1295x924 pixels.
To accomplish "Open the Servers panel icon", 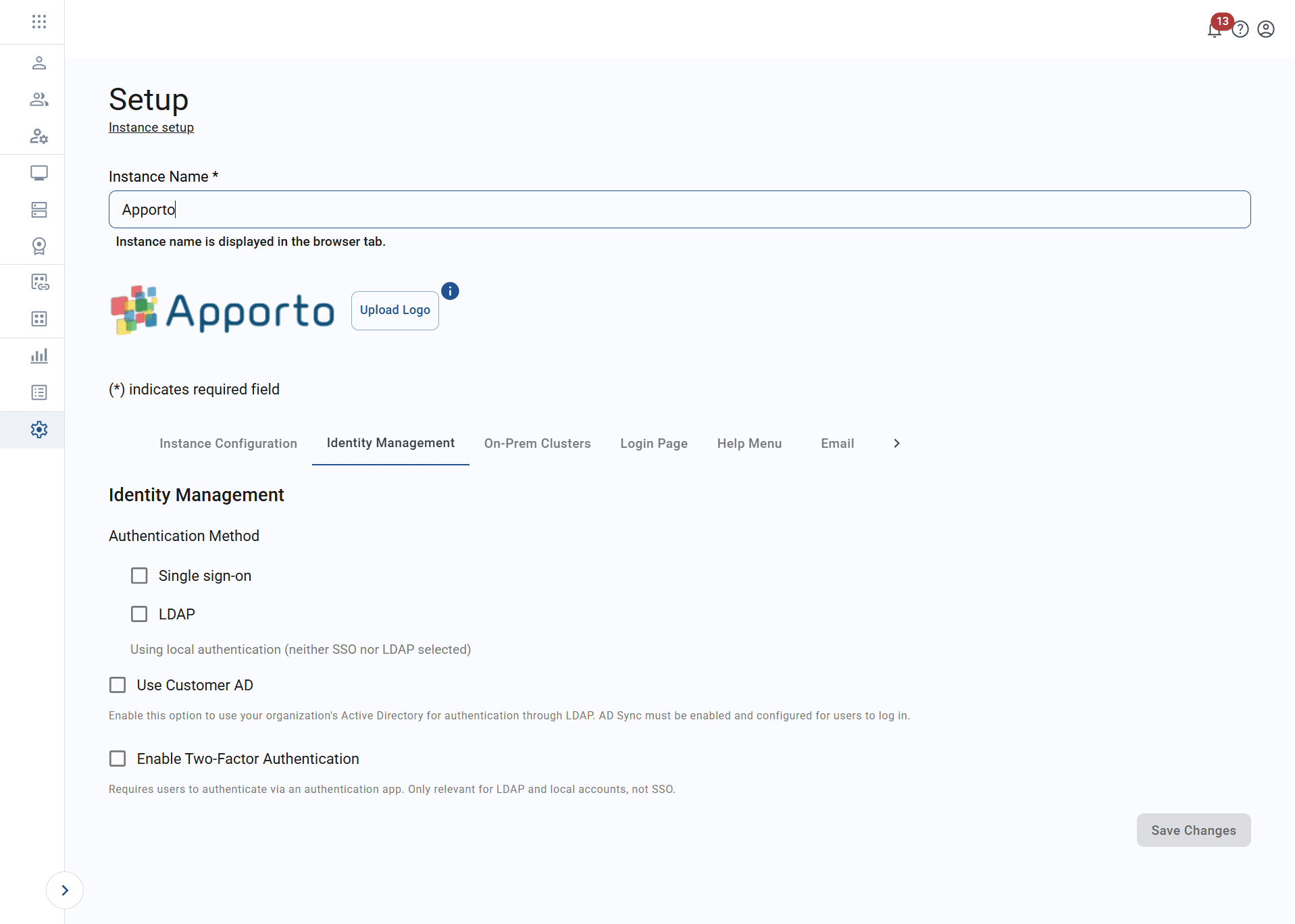I will tap(39, 209).
